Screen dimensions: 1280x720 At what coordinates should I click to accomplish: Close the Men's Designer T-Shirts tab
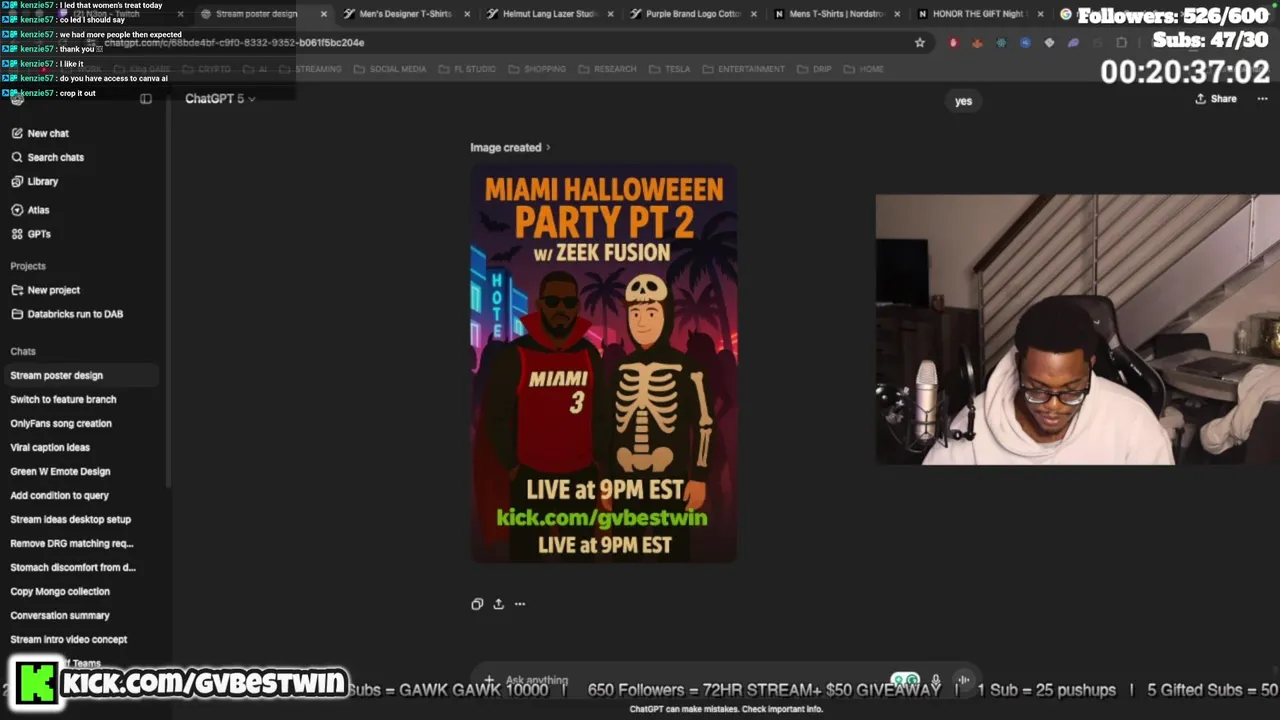coord(466,14)
